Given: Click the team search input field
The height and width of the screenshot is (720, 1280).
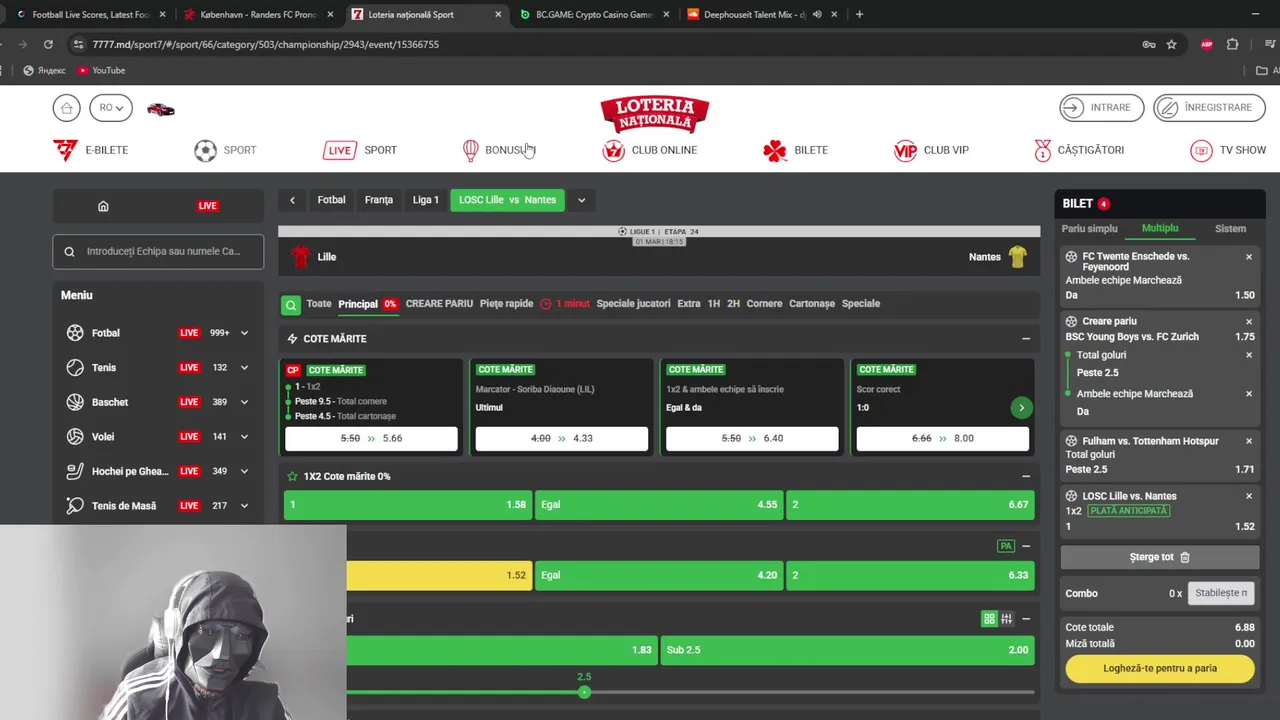Looking at the screenshot, I should coord(158,252).
